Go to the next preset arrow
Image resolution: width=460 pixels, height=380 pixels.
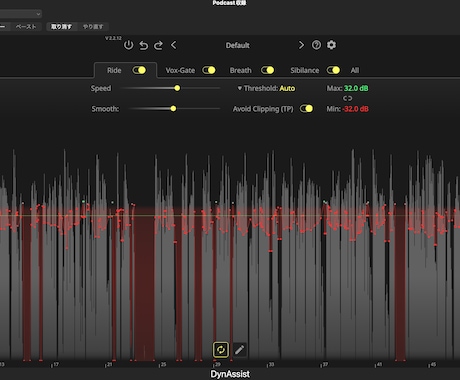pos(301,45)
